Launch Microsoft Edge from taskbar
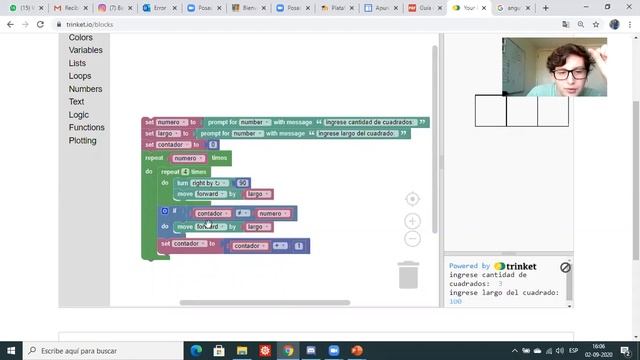The image size is (640, 360). point(196,351)
